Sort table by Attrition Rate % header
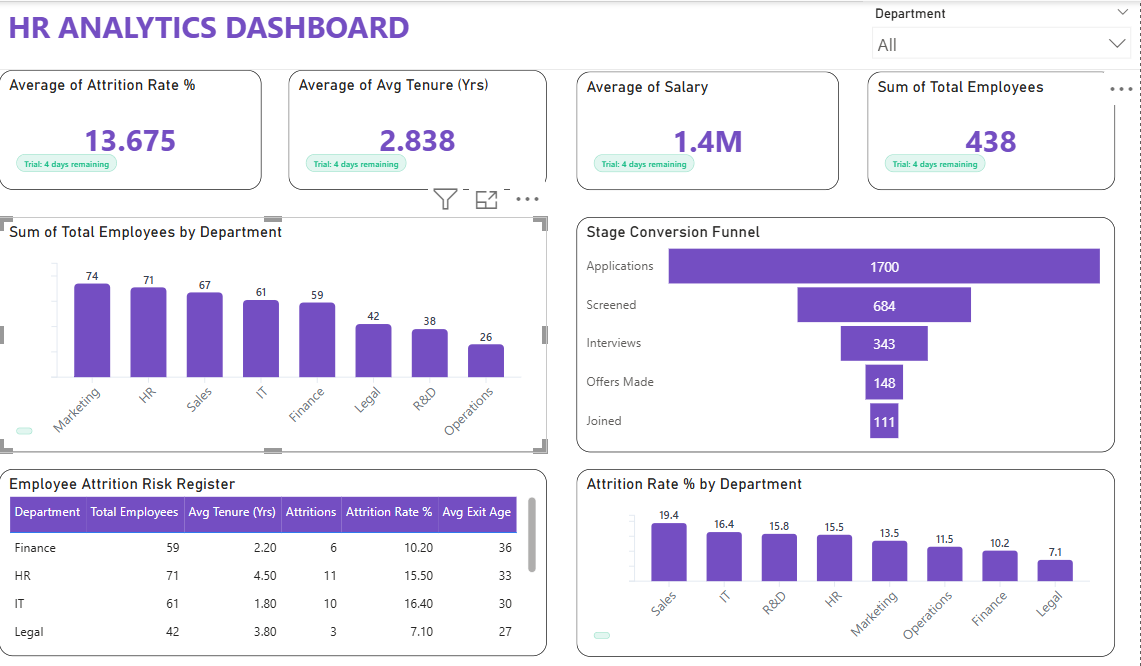 tap(389, 512)
